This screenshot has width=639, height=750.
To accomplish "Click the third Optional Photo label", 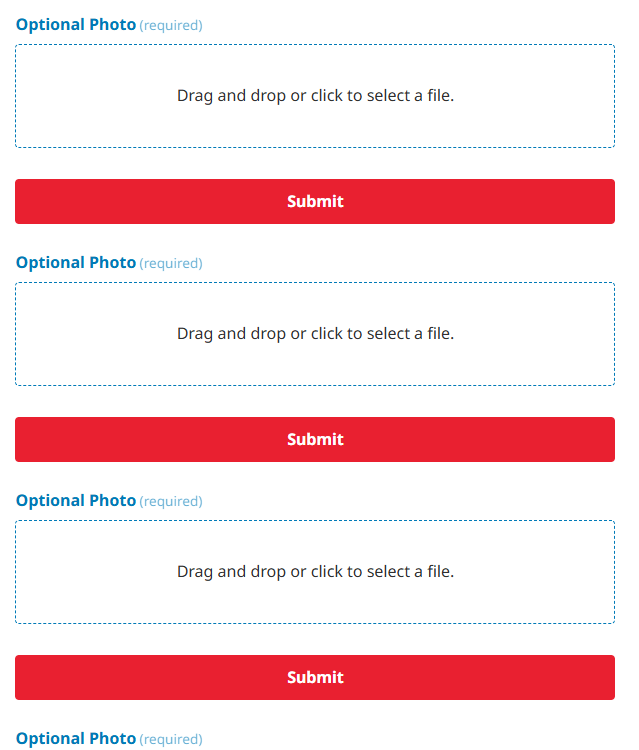I will point(76,500).
